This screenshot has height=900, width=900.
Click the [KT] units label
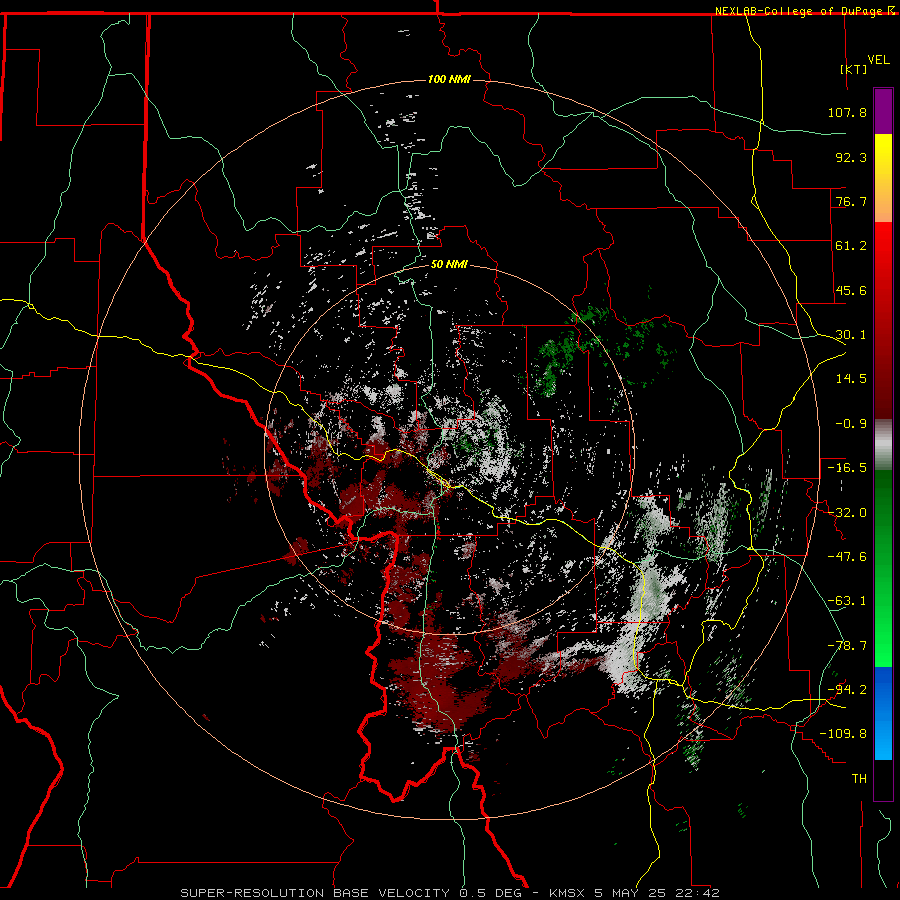click(x=854, y=69)
